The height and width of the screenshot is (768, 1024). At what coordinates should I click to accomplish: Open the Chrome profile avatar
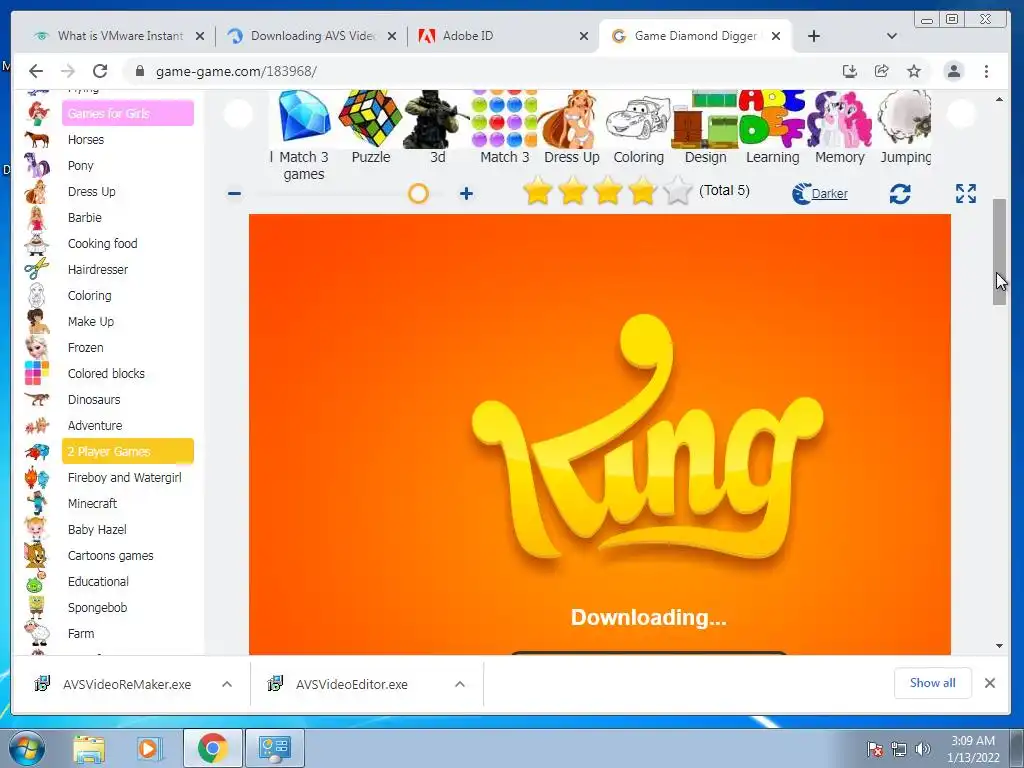coord(953,71)
